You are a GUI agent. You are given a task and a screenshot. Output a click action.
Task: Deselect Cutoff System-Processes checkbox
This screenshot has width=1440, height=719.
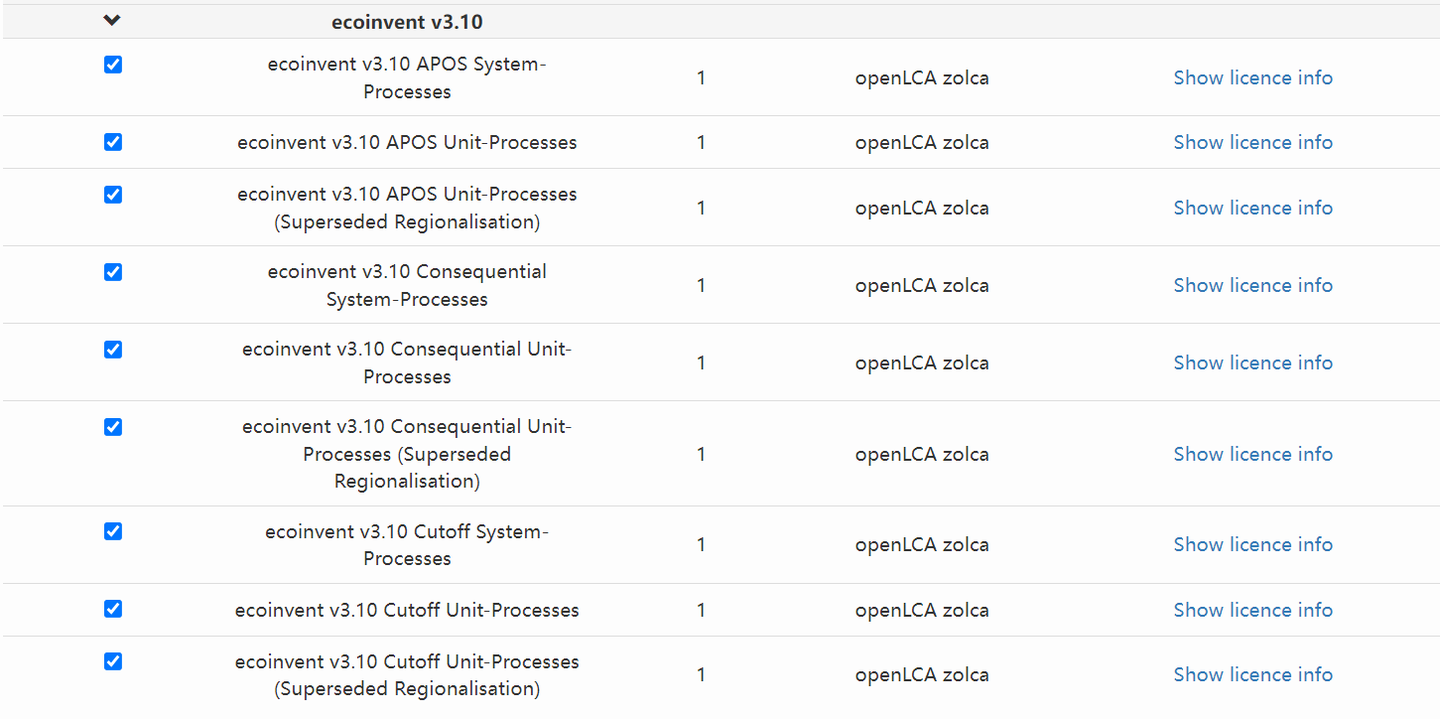coord(113,531)
